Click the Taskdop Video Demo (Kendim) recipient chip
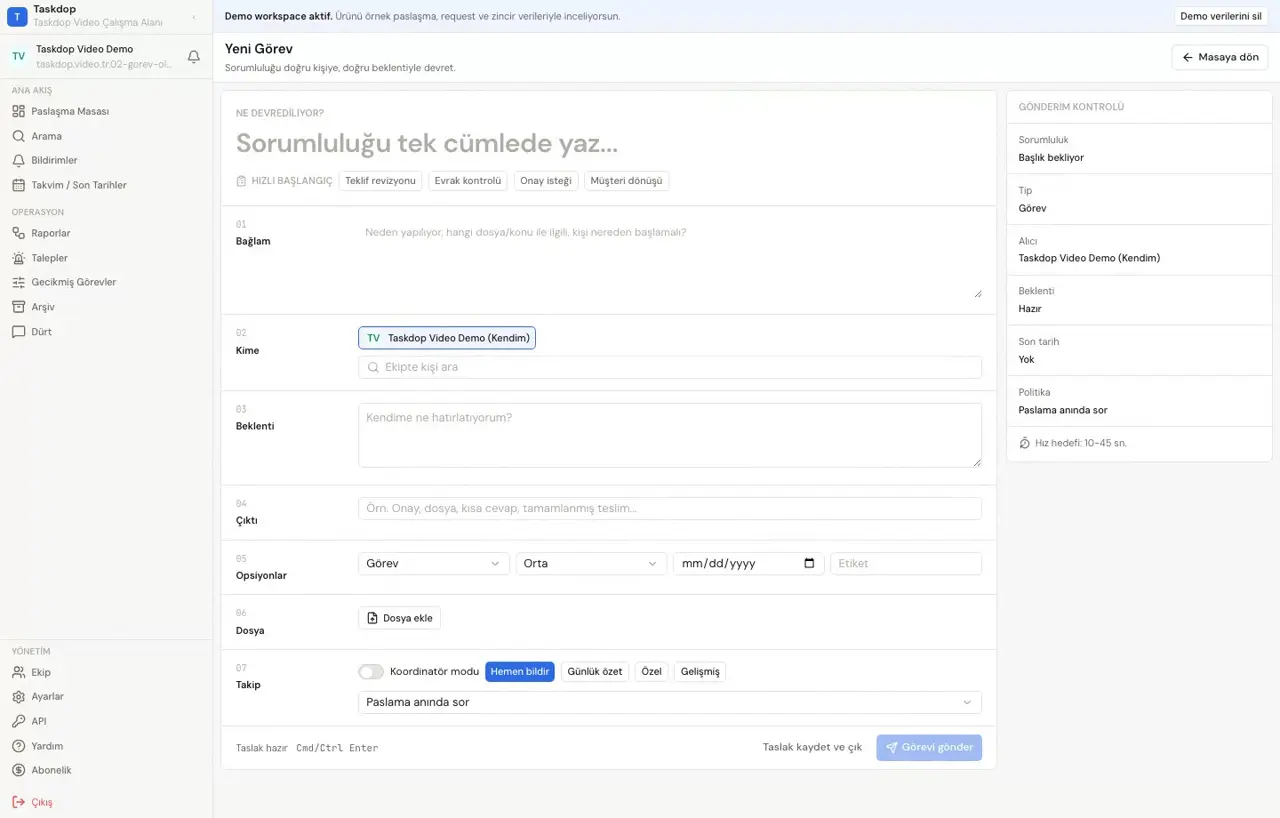Viewport: 1280px width, 818px height. tap(447, 338)
